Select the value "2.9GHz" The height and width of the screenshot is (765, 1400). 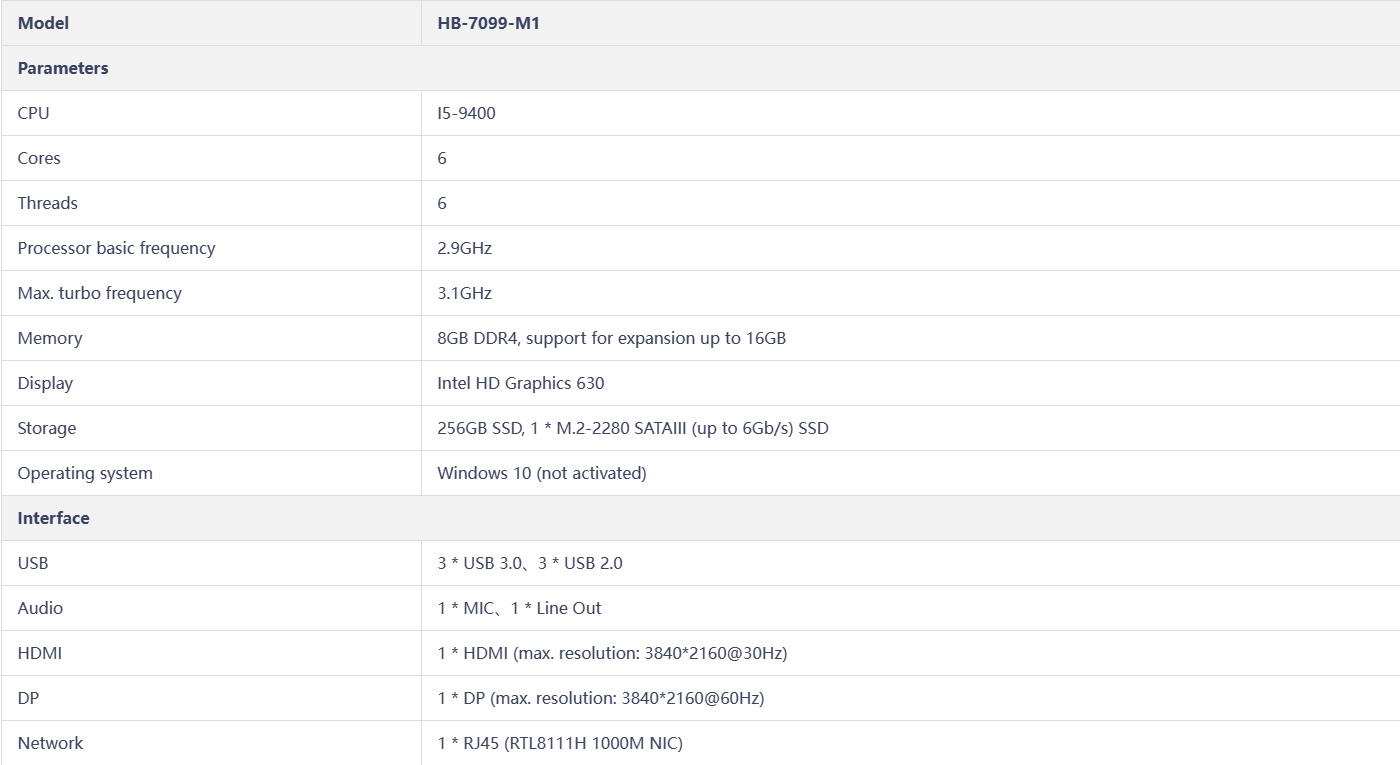(464, 248)
